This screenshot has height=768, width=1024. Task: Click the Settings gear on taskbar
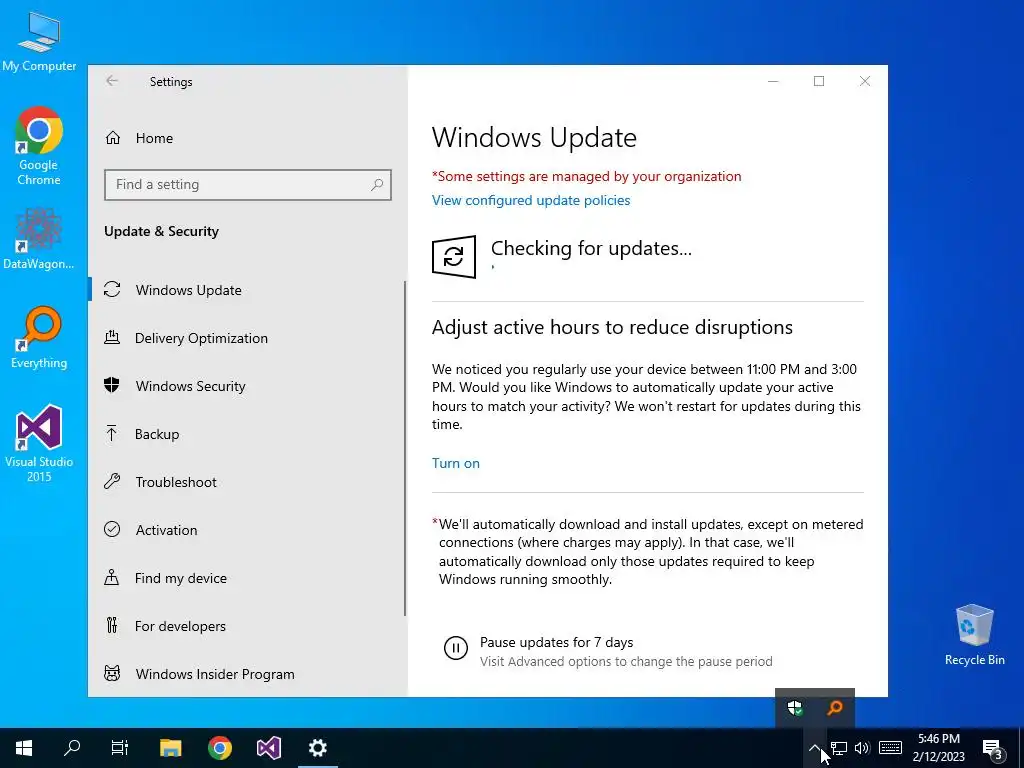tap(317, 748)
